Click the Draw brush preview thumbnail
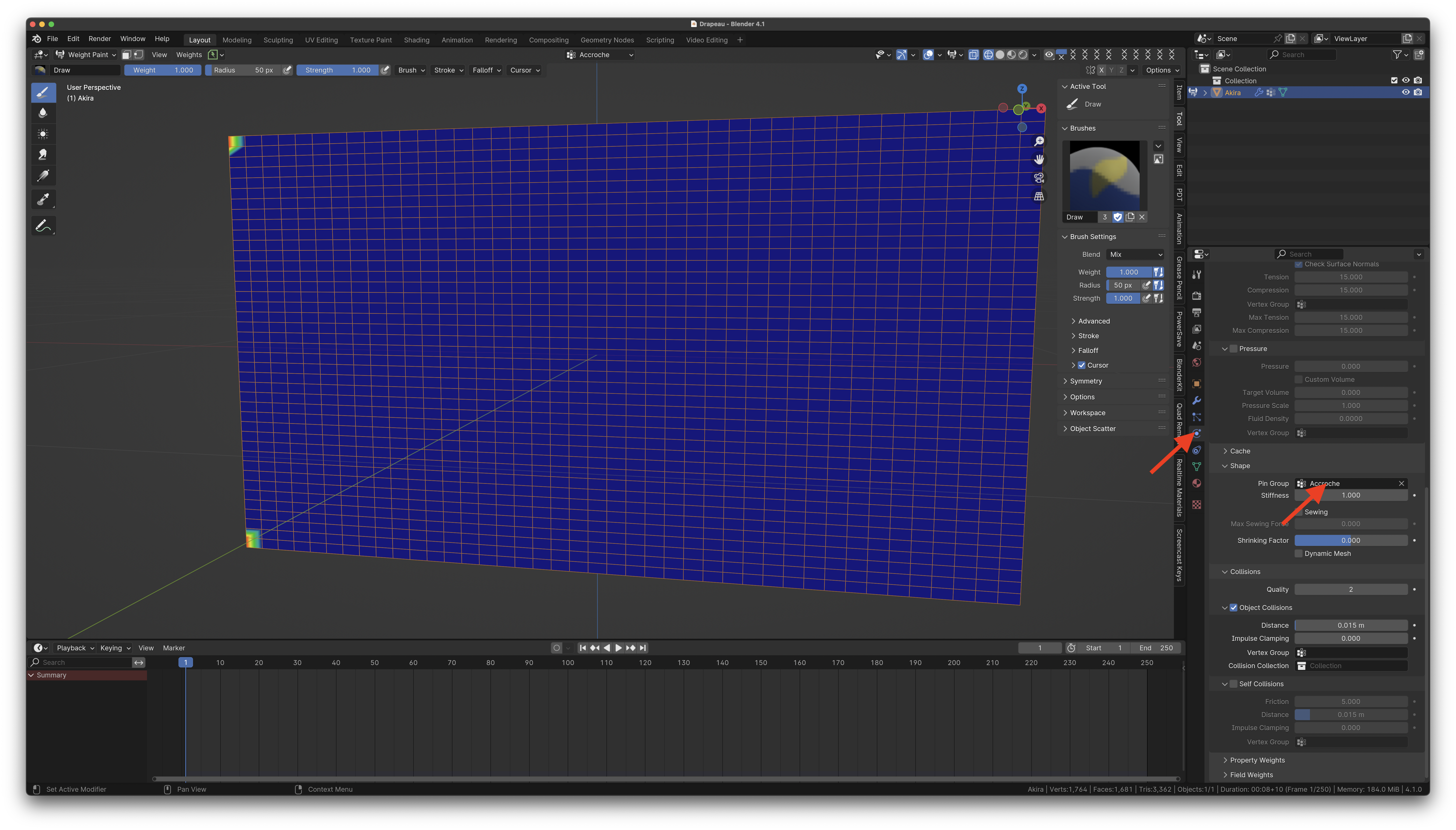 (1104, 176)
